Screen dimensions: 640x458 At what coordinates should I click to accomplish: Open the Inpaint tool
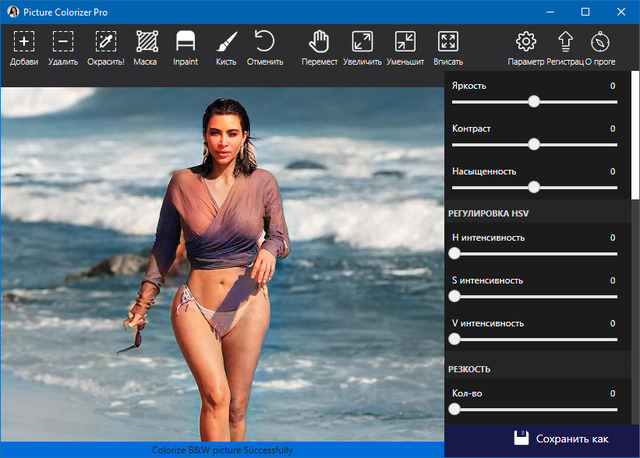[185, 48]
